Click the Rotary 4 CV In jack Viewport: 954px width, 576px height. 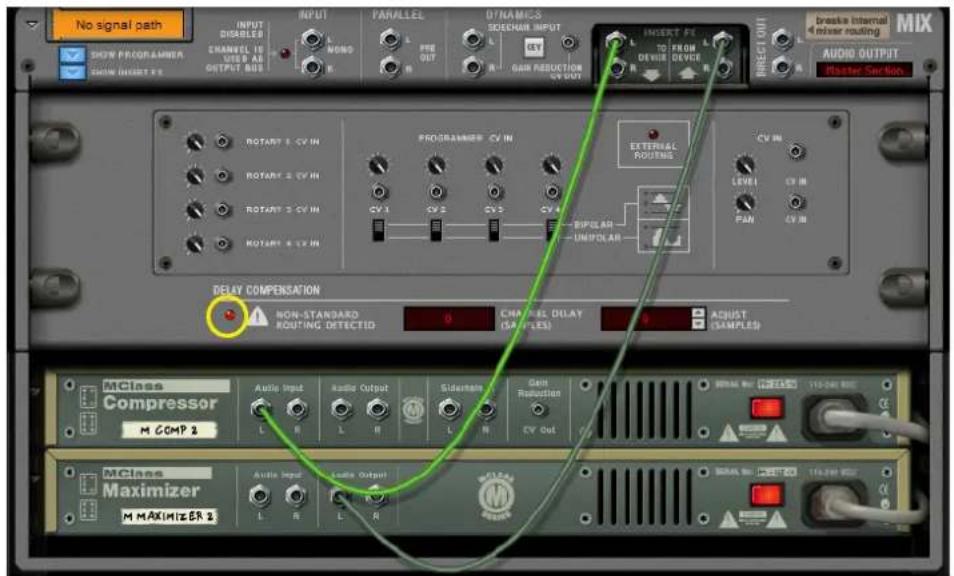click(223, 244)
